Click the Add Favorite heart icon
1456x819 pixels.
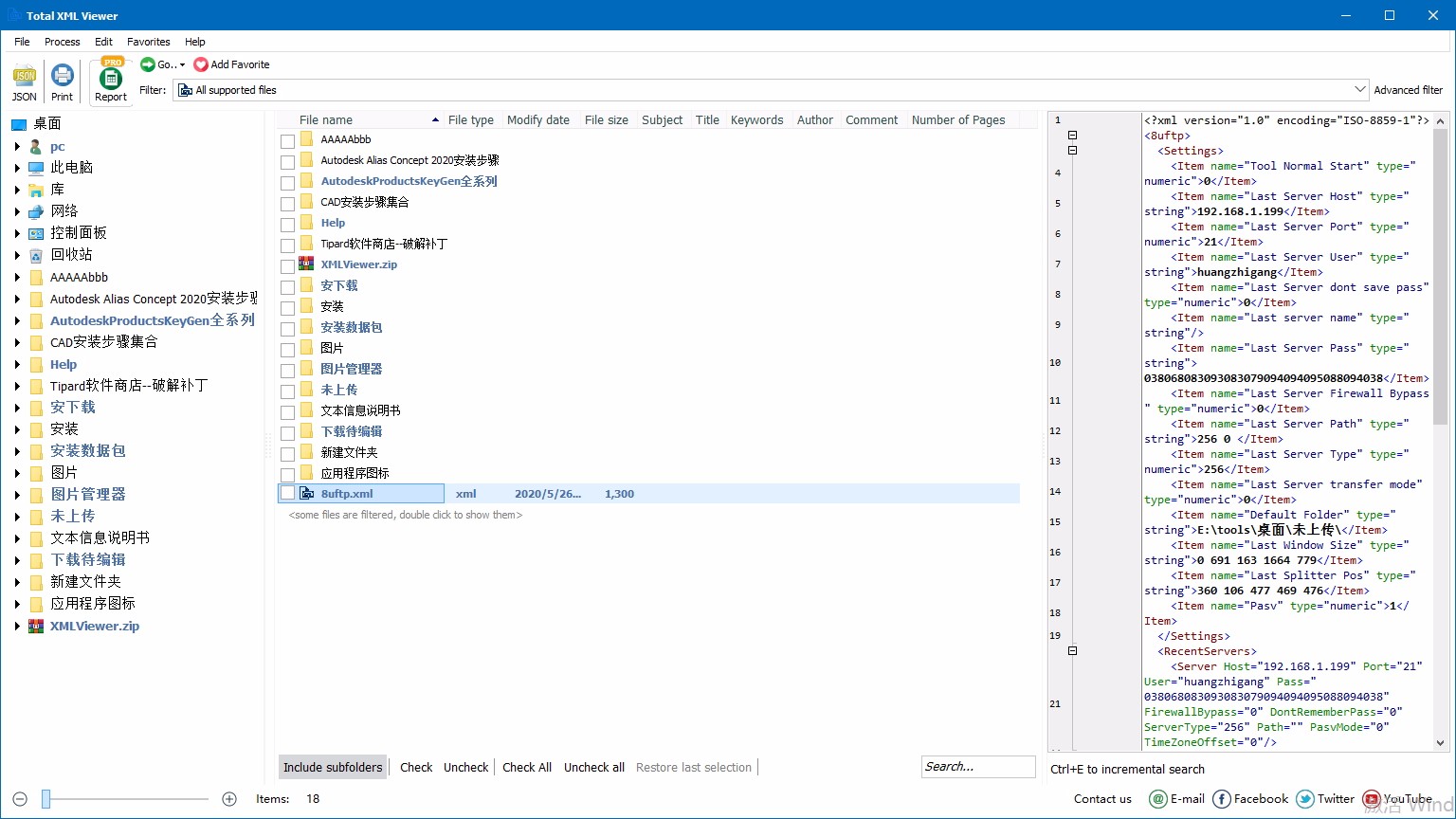click(201, 64)
